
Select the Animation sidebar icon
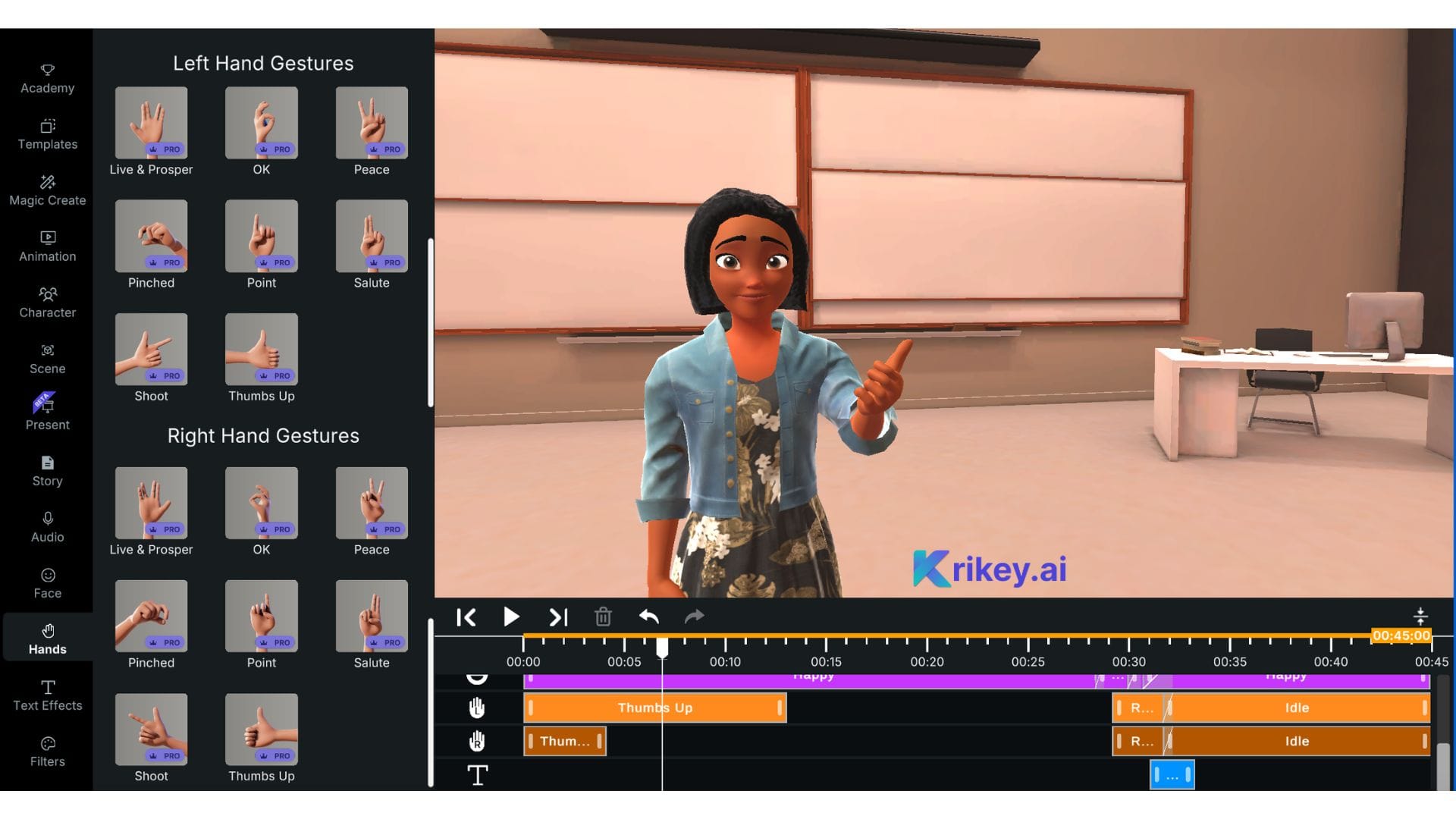point(47,246)
